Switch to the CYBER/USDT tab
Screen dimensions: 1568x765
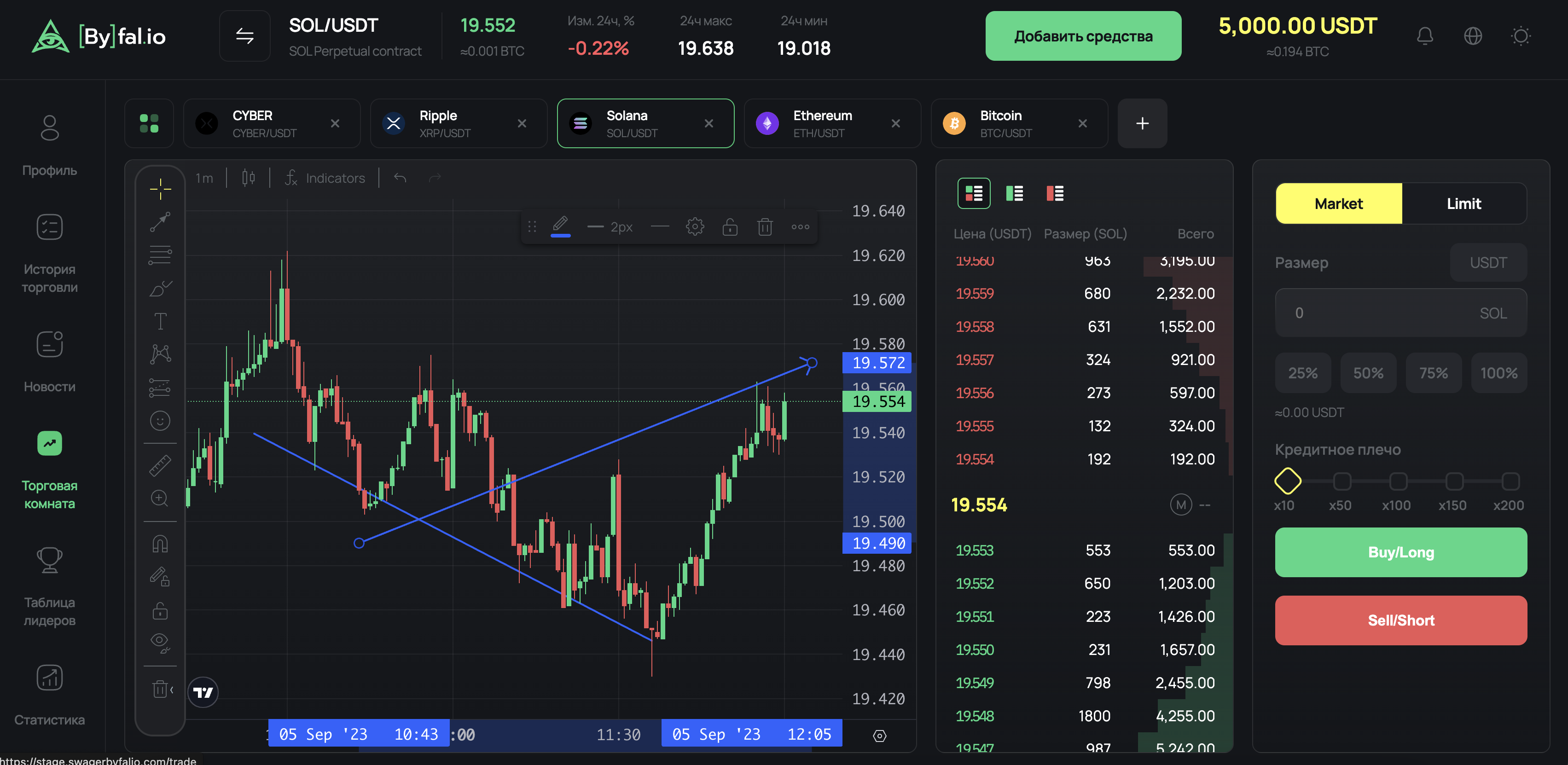272,123
